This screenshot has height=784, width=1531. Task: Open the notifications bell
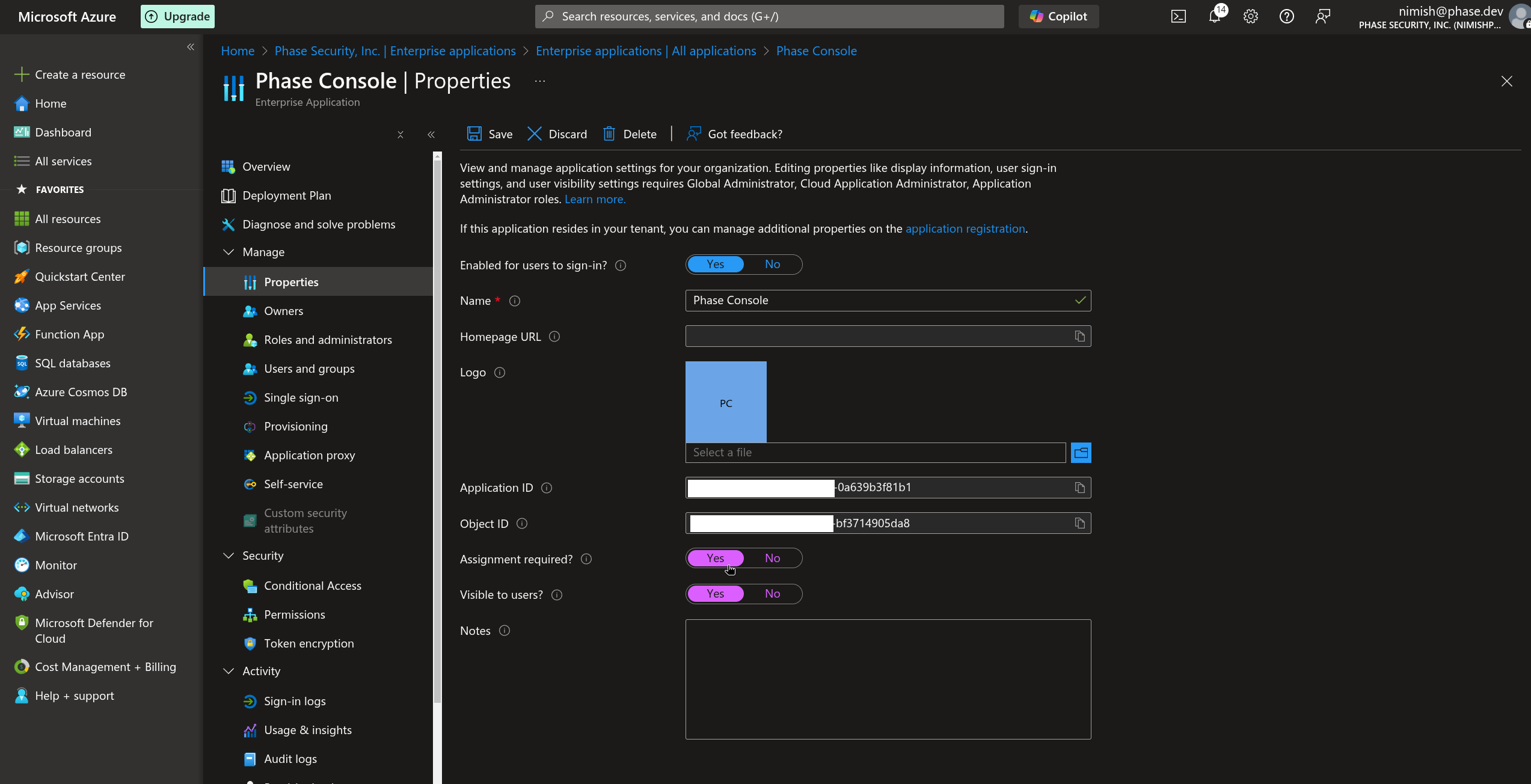click(x=1215, y=16)
